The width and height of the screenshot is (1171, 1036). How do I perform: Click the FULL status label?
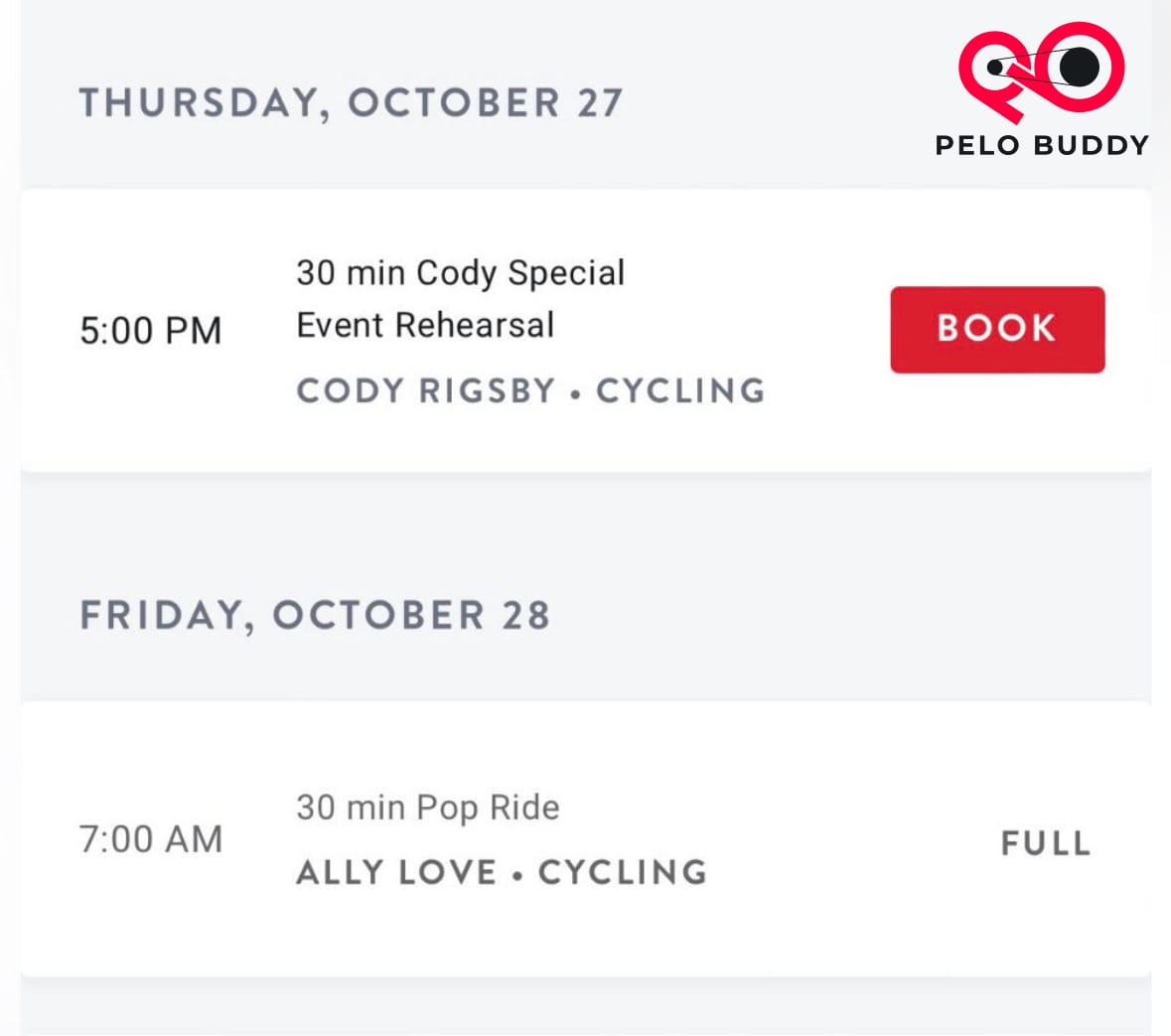coord(1046,843)
